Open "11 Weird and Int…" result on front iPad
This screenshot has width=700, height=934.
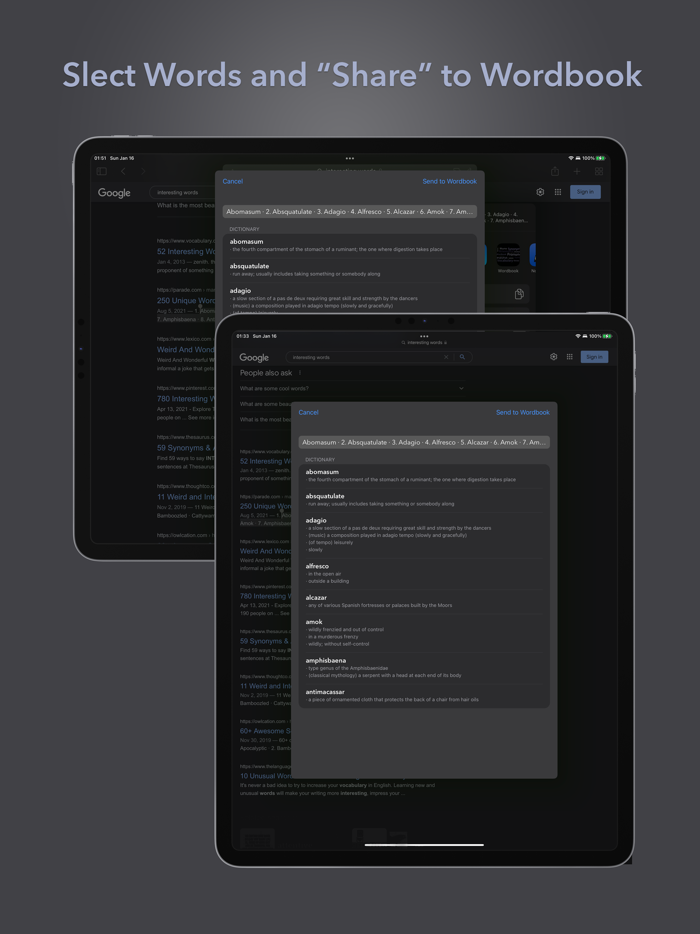point(265,686)
